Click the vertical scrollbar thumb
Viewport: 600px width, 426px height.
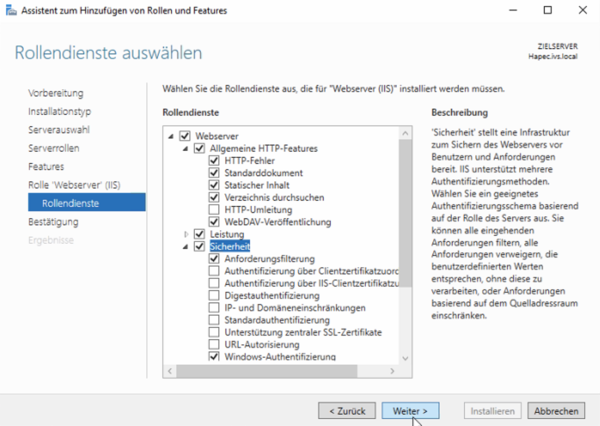[x=405, y=213]
